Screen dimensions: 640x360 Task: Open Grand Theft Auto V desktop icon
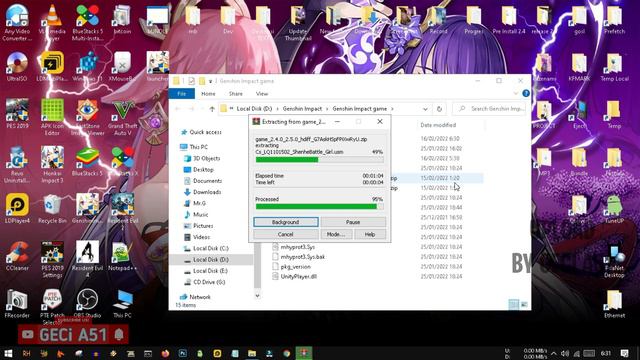(122, 118)
